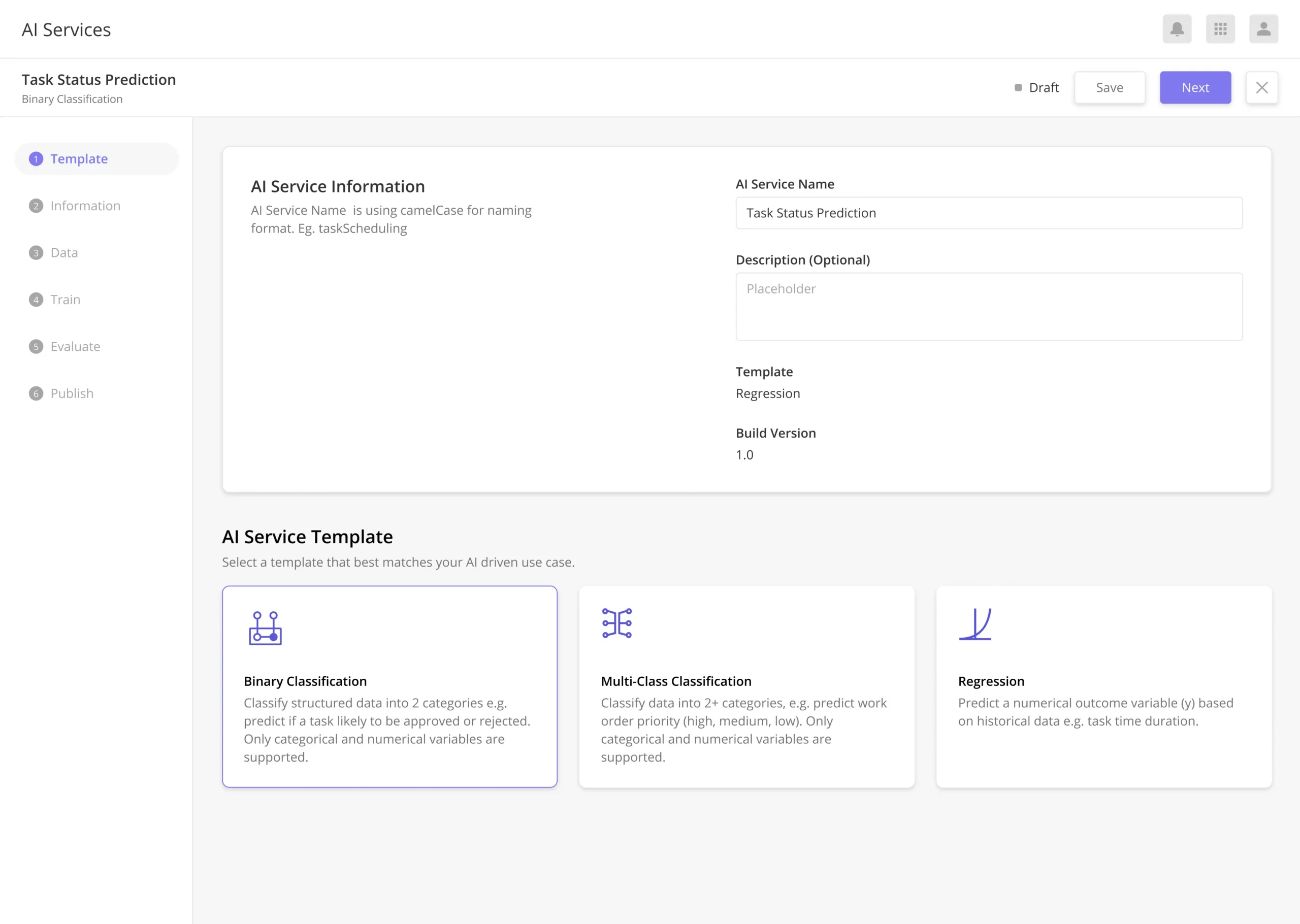Click step 5 circle for Evaluate
Image resolution: width=1300 pixels, height=924 pixels.
(x=36, y=346)
